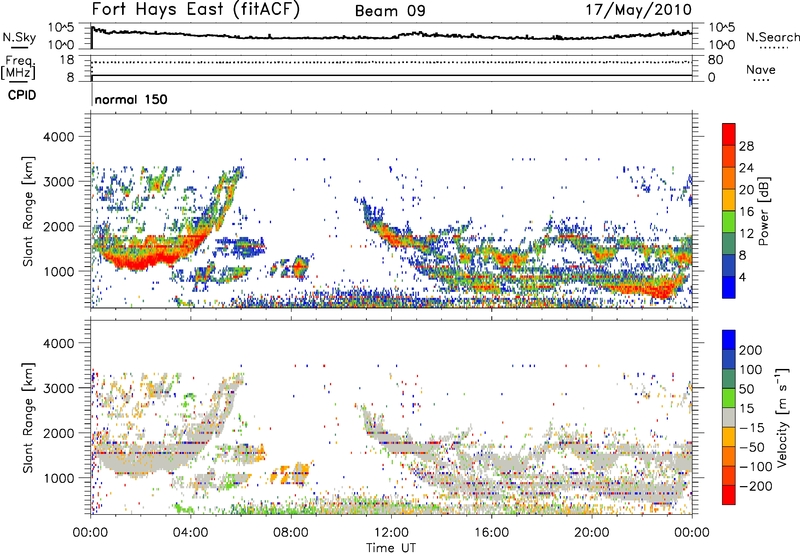Viewport: 800px width, 554px height.
Task: Click the 'CPID' label
Action: tap(22, 95)
